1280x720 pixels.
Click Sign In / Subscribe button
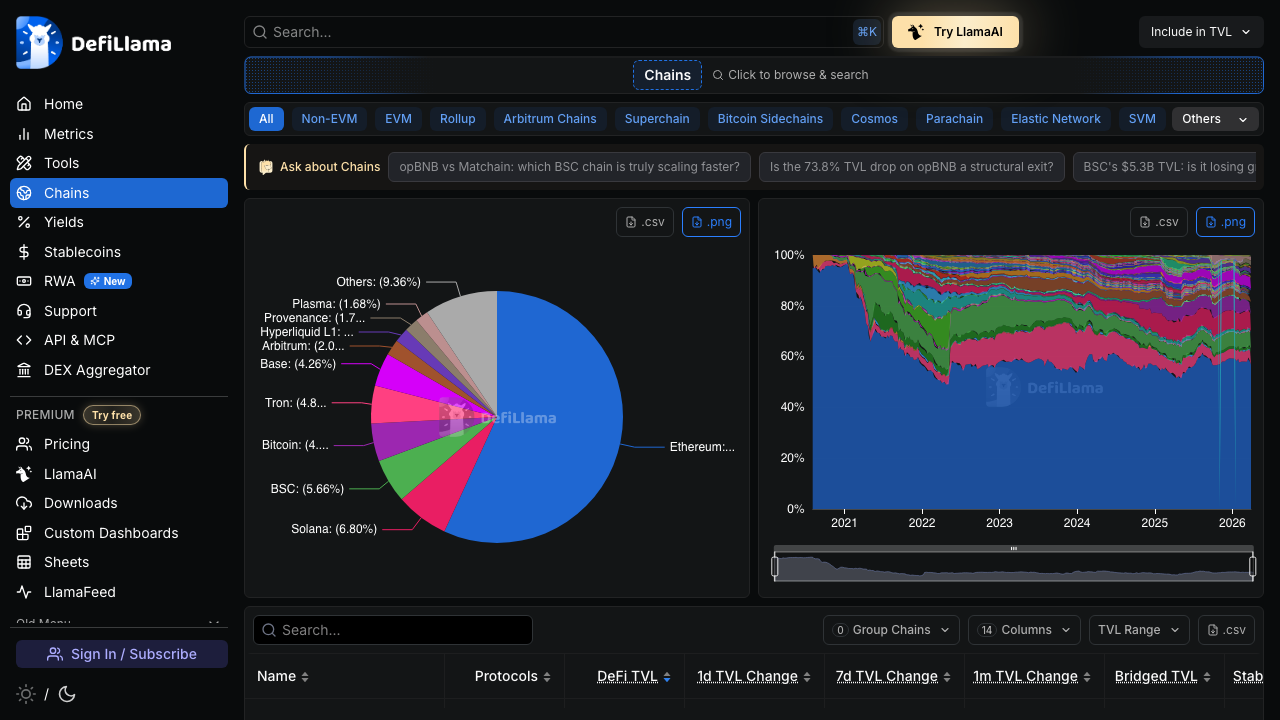click(x=122, y=654)
